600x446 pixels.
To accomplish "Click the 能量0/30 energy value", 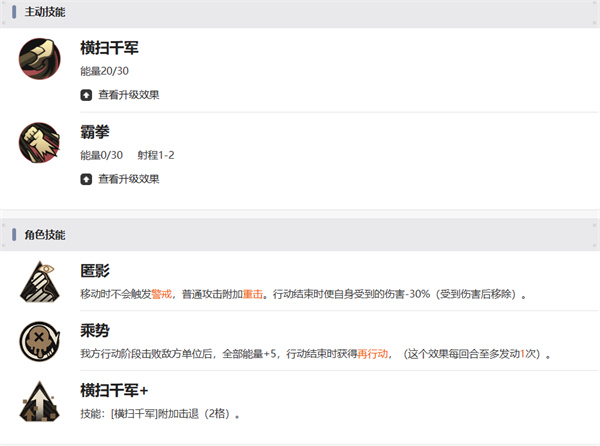I will (101, 155).
